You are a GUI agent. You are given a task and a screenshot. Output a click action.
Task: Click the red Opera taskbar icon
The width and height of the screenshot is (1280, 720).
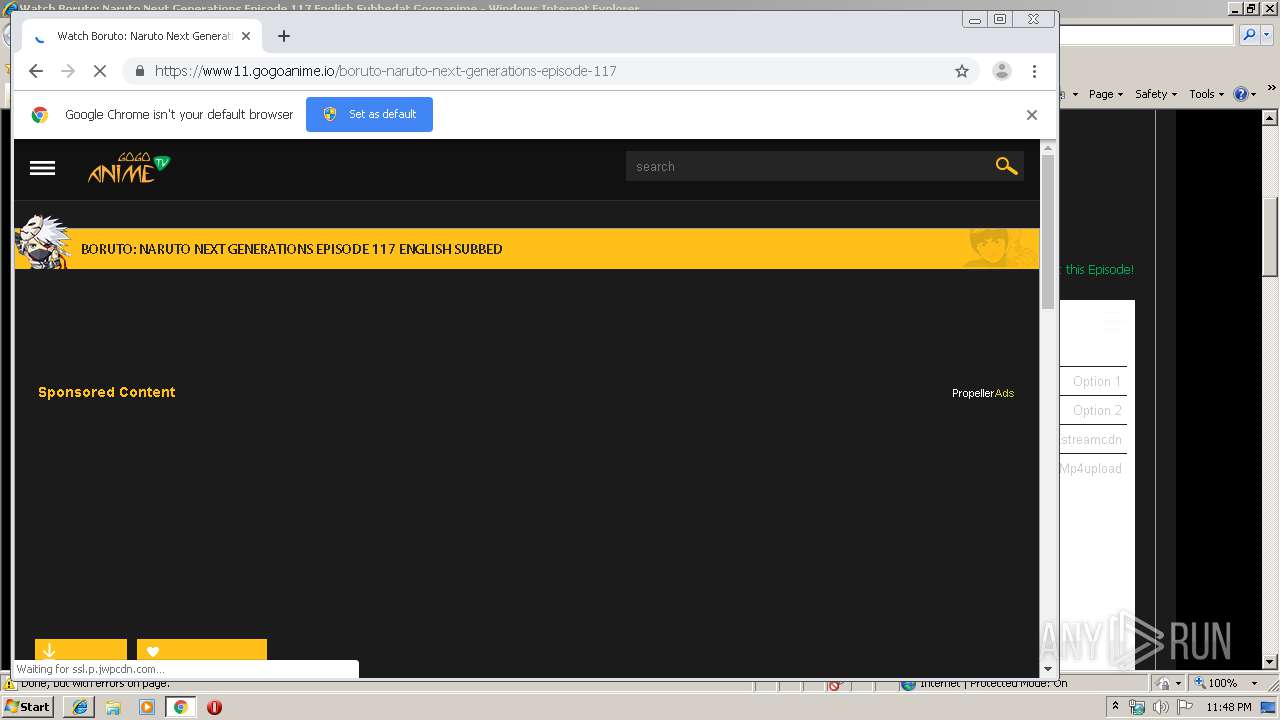pos(214,707)
